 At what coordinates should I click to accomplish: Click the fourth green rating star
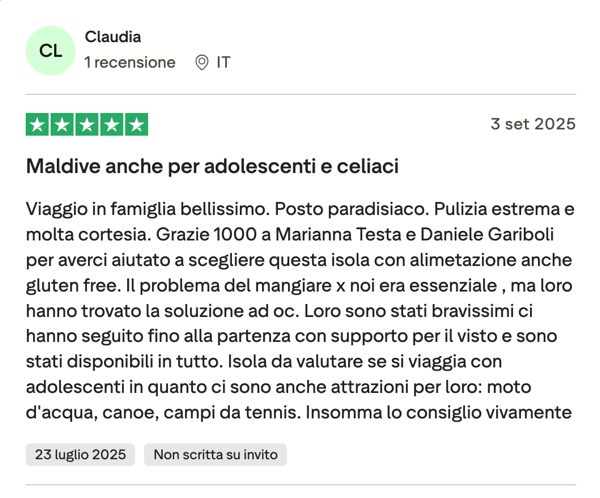(x=111, y=125)
